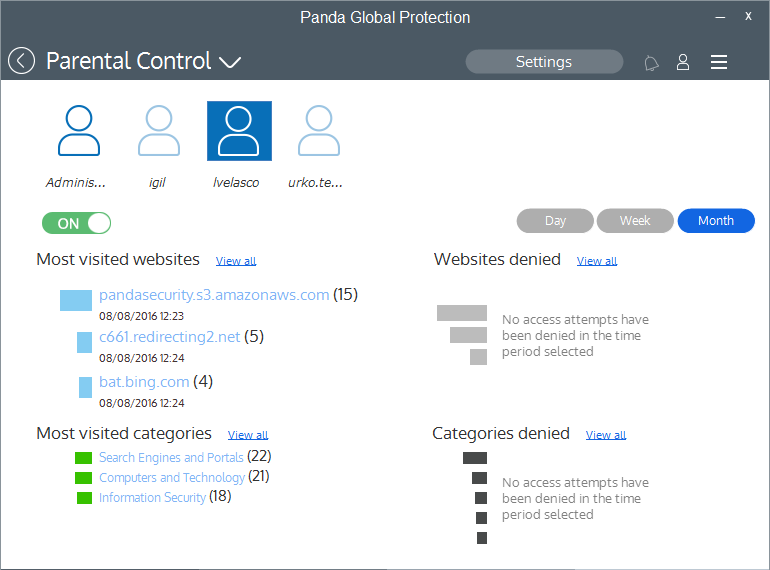Click the green bar beside Information Security
Viewport: 770px width, 570px height.
[84, 498]
